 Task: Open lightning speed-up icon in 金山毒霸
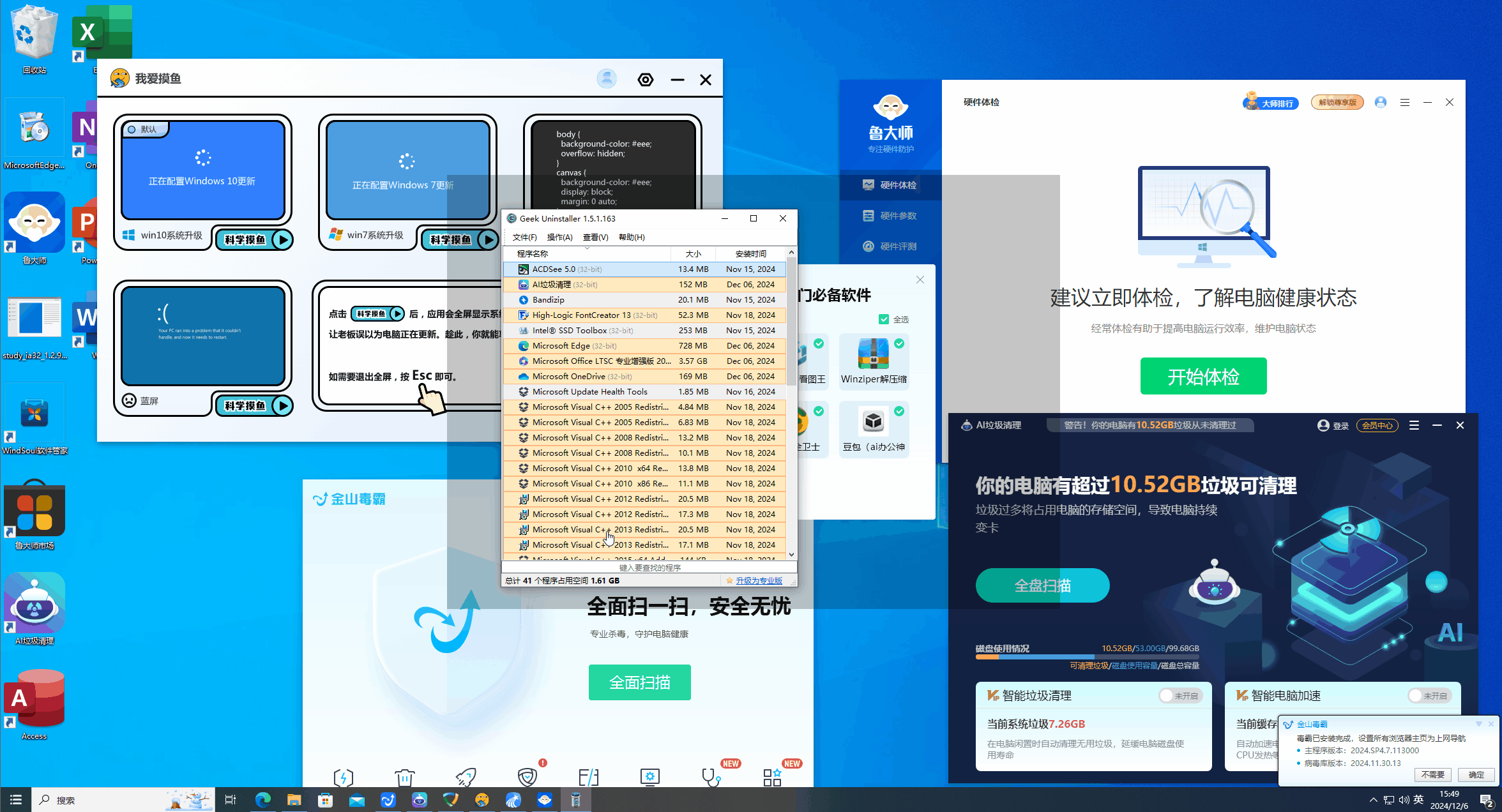344,778
